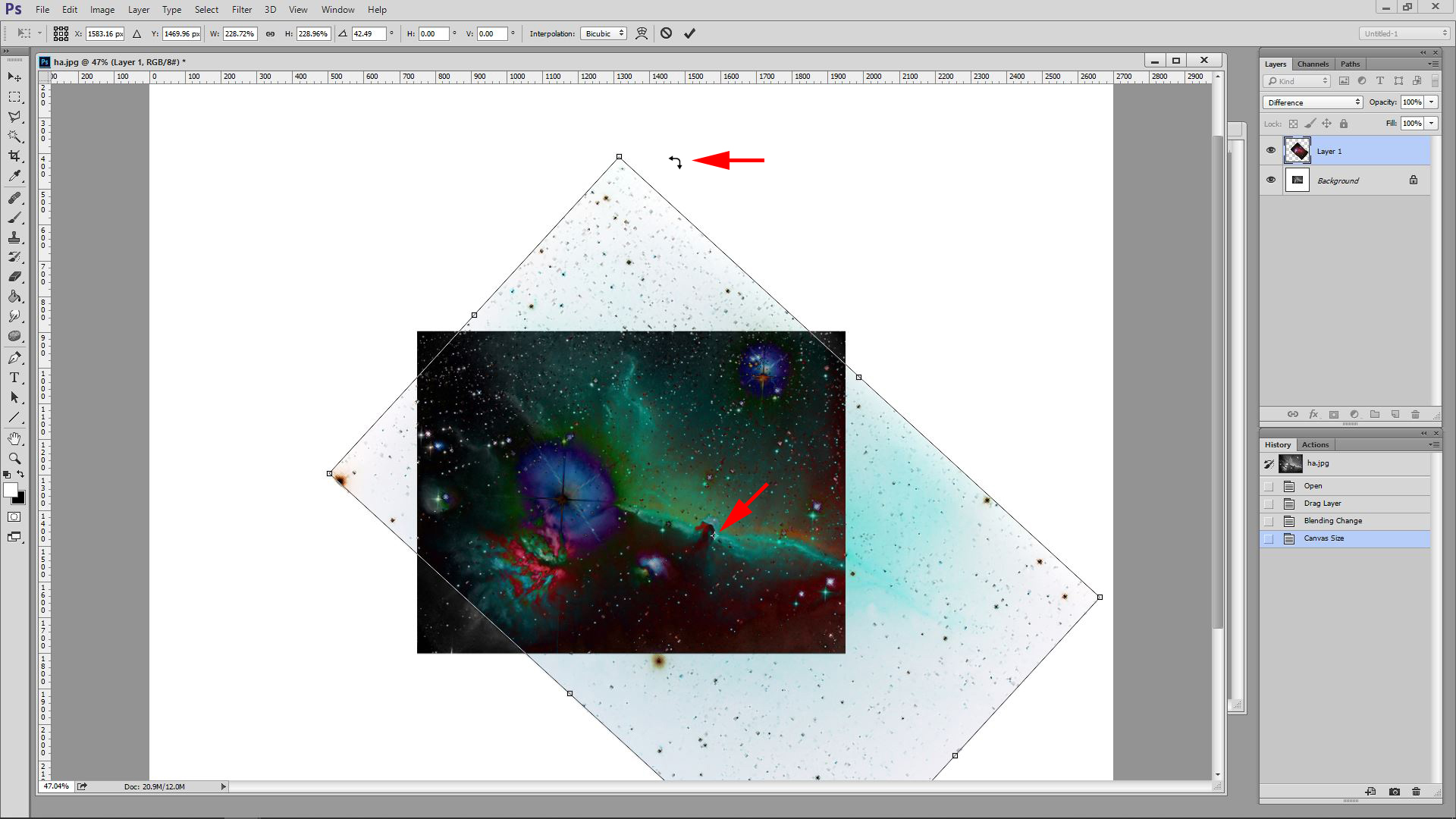
Task: Create new snapshot camera icon in History
Action: click(1395, 792)
